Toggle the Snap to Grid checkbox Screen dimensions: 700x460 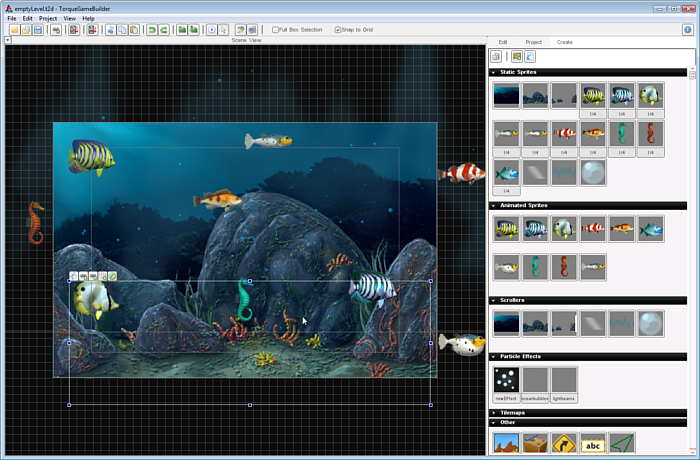(338, 30)
